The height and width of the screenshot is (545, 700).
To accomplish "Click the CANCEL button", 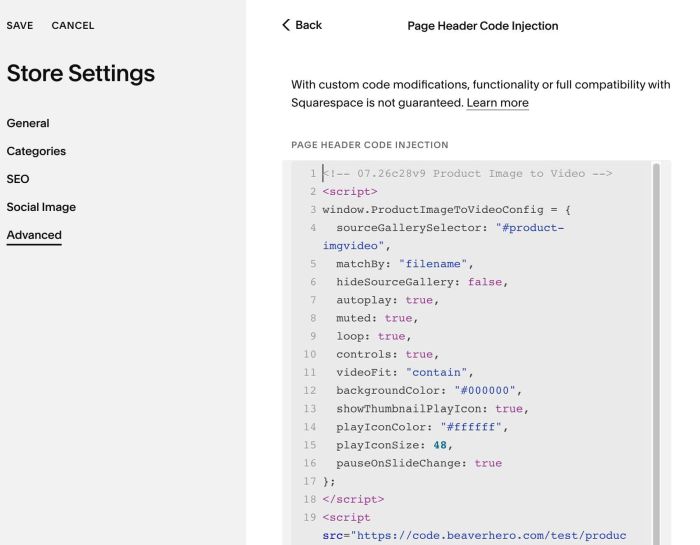I will click(x=73, y=25).
